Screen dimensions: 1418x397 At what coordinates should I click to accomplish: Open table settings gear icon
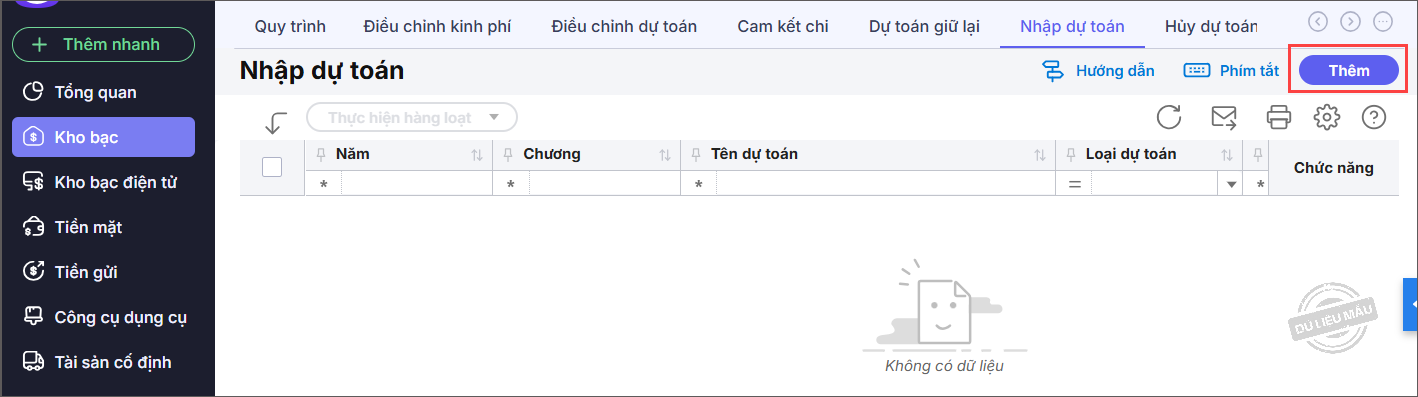(x=1327, y=117)
